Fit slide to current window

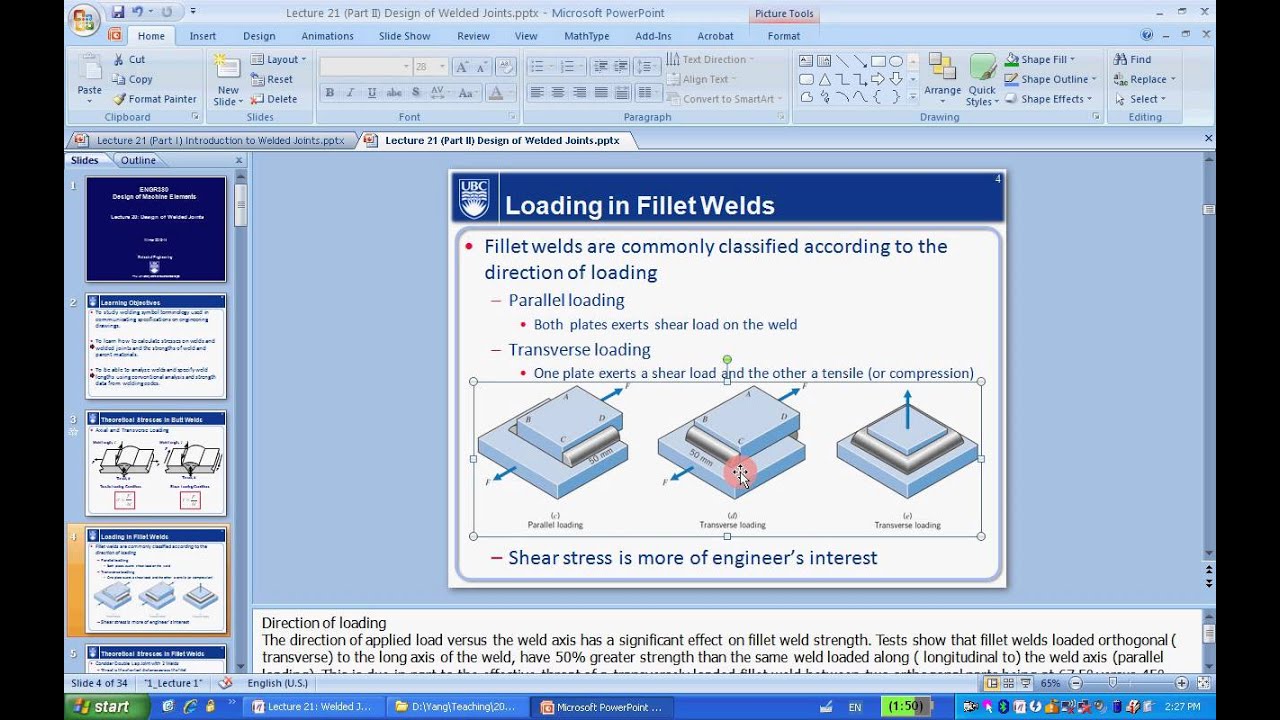click(x=1202, y=683)
